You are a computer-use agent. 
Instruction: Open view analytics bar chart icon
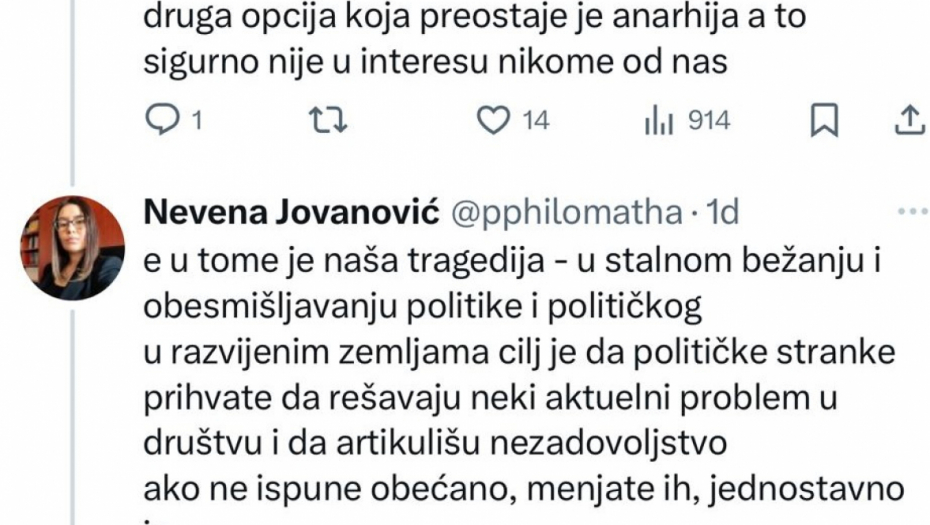[658, 121]
